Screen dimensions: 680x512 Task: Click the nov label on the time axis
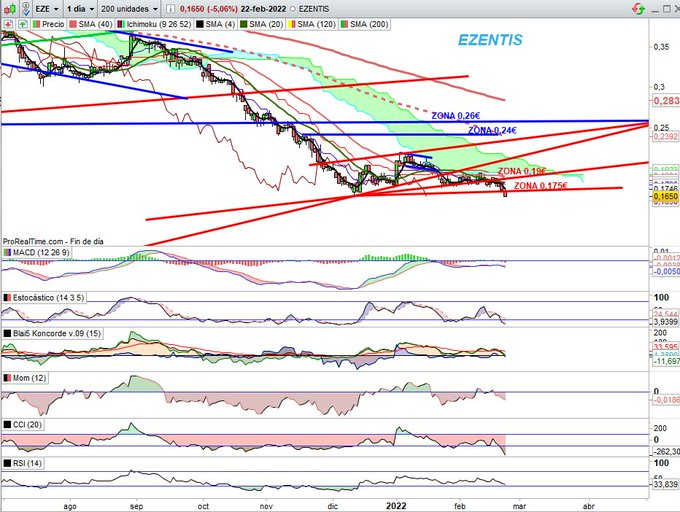tap(266, 506)
